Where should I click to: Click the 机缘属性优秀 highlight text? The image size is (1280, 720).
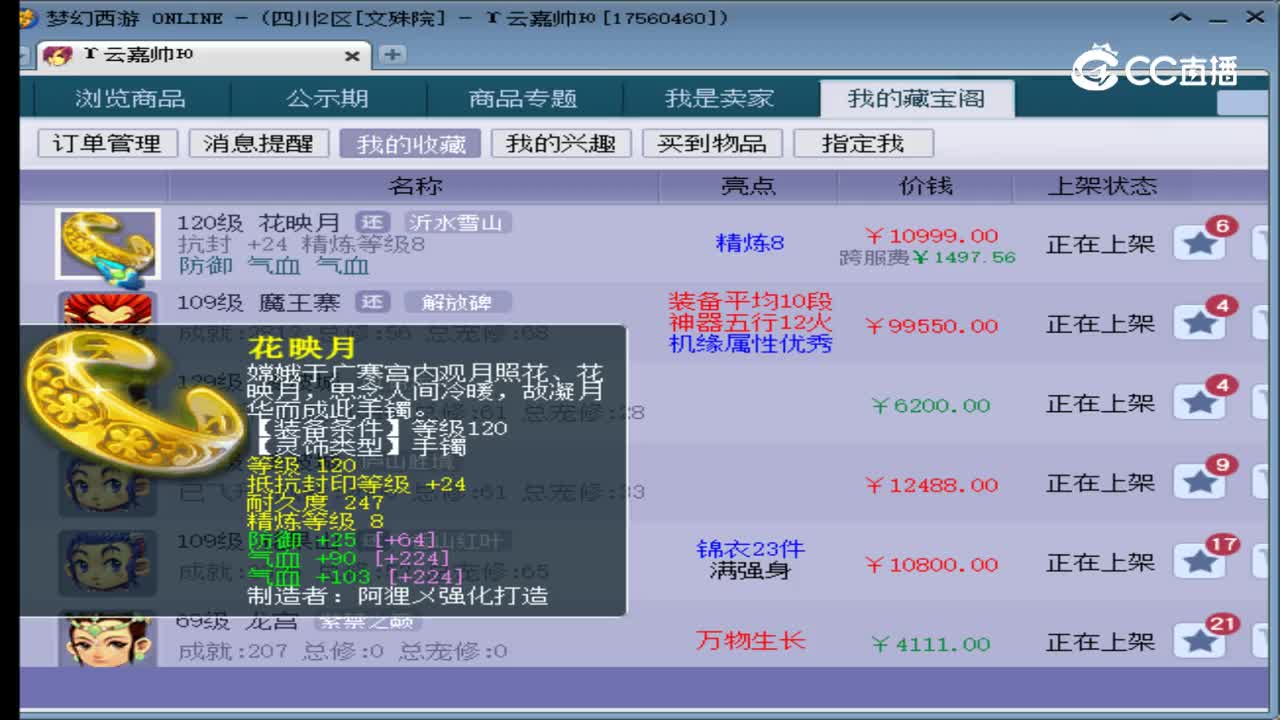pyautogui.click(x=750, y=344)
